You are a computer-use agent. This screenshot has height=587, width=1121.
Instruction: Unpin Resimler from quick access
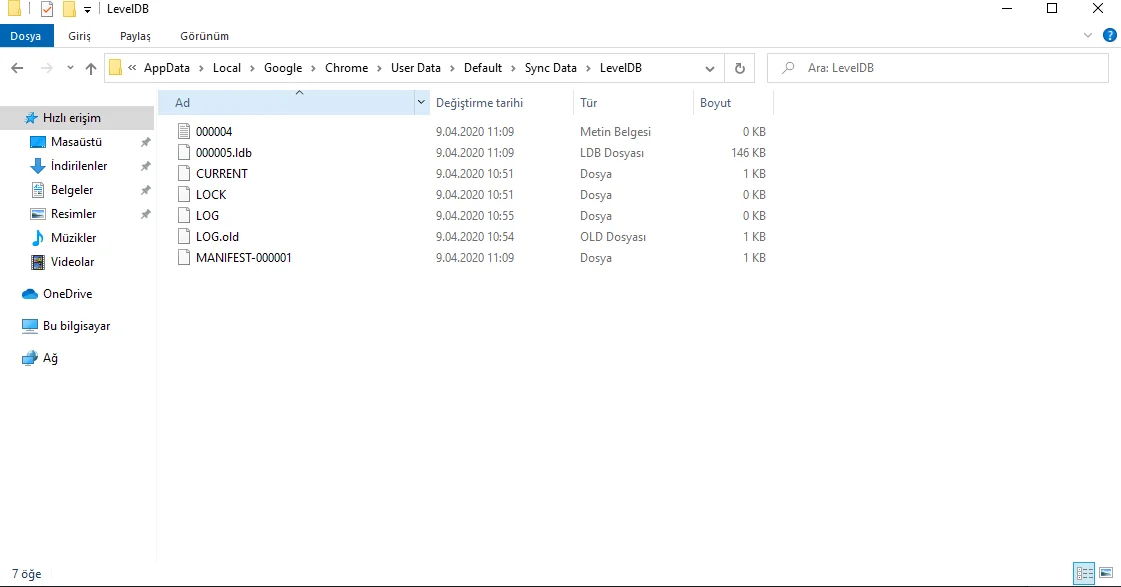(145, 213)
